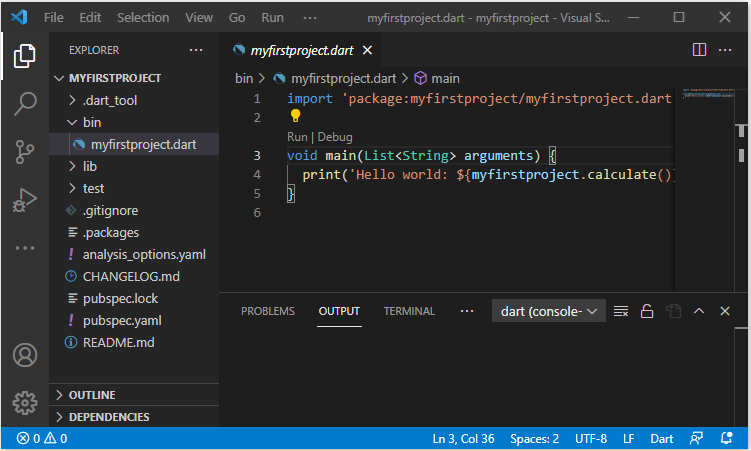Screen dimensions: 751x451
Task: Click the lightbulb quick-fix icon
Action: tap(296, 115)
